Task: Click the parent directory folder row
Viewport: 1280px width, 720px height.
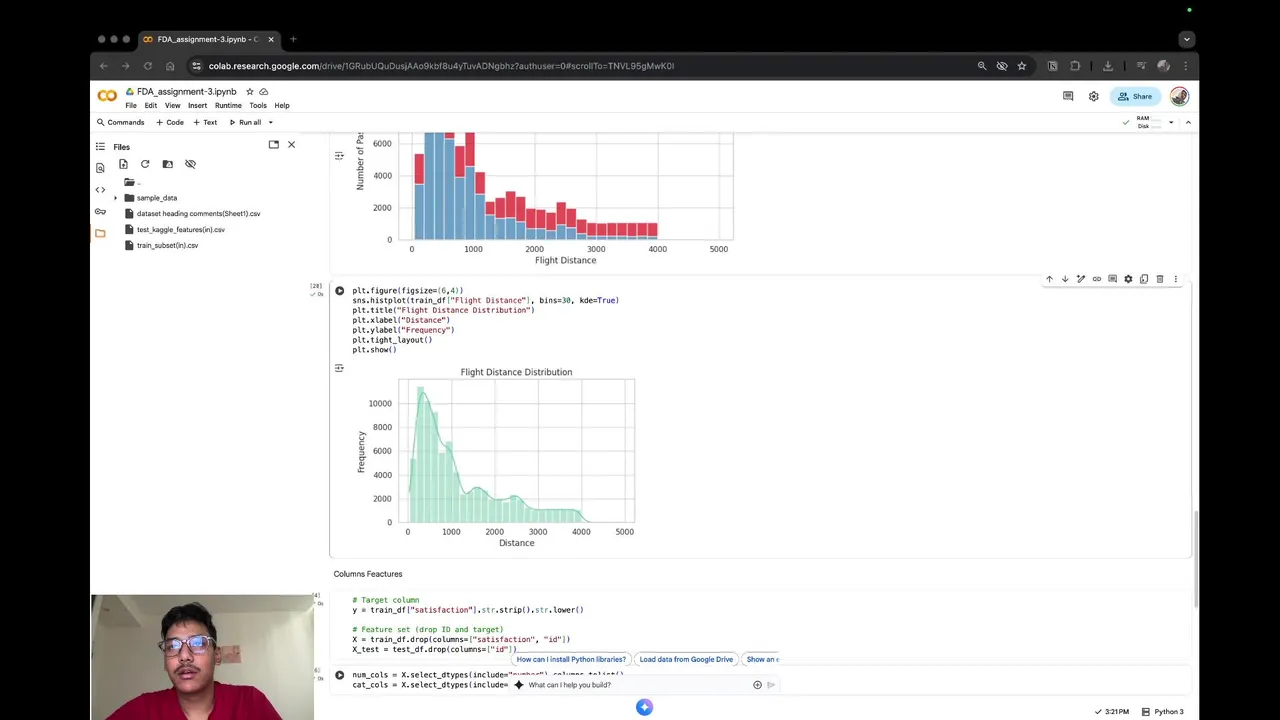Action: tap(132, 182)
